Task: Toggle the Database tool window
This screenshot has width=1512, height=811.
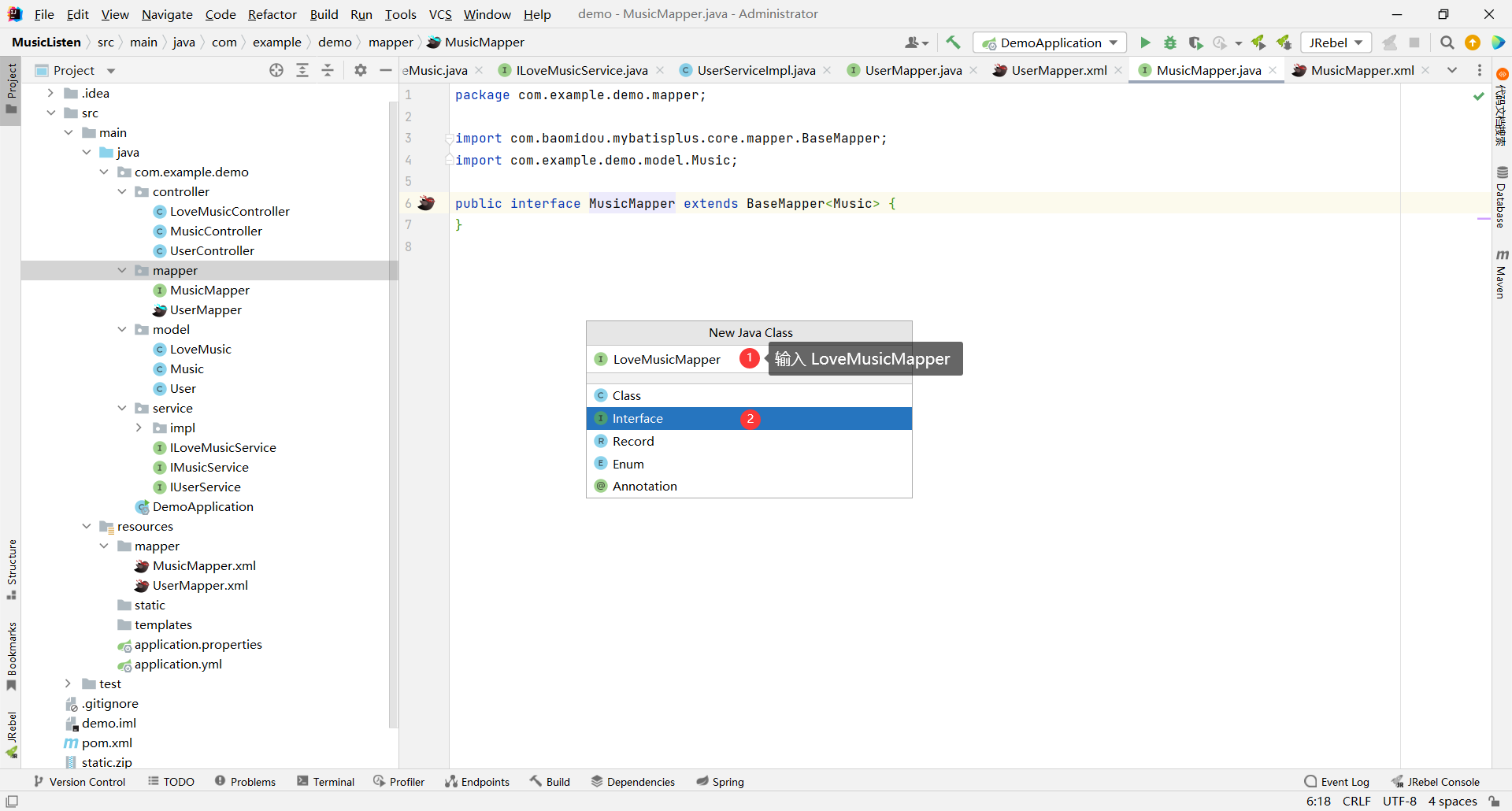Action: point(1502,197)
